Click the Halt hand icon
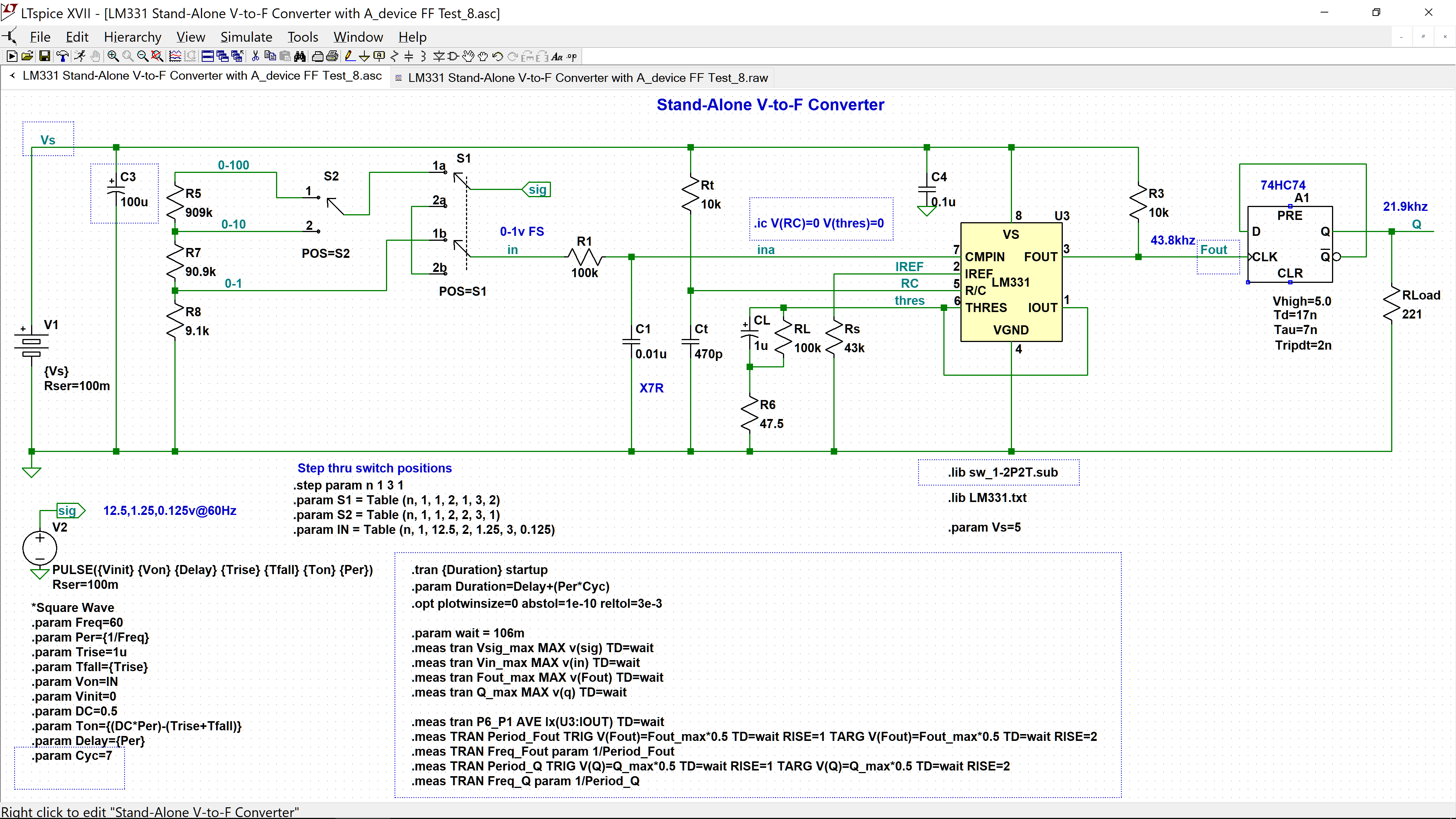1456x819 pixels. (x=95, y=56)
